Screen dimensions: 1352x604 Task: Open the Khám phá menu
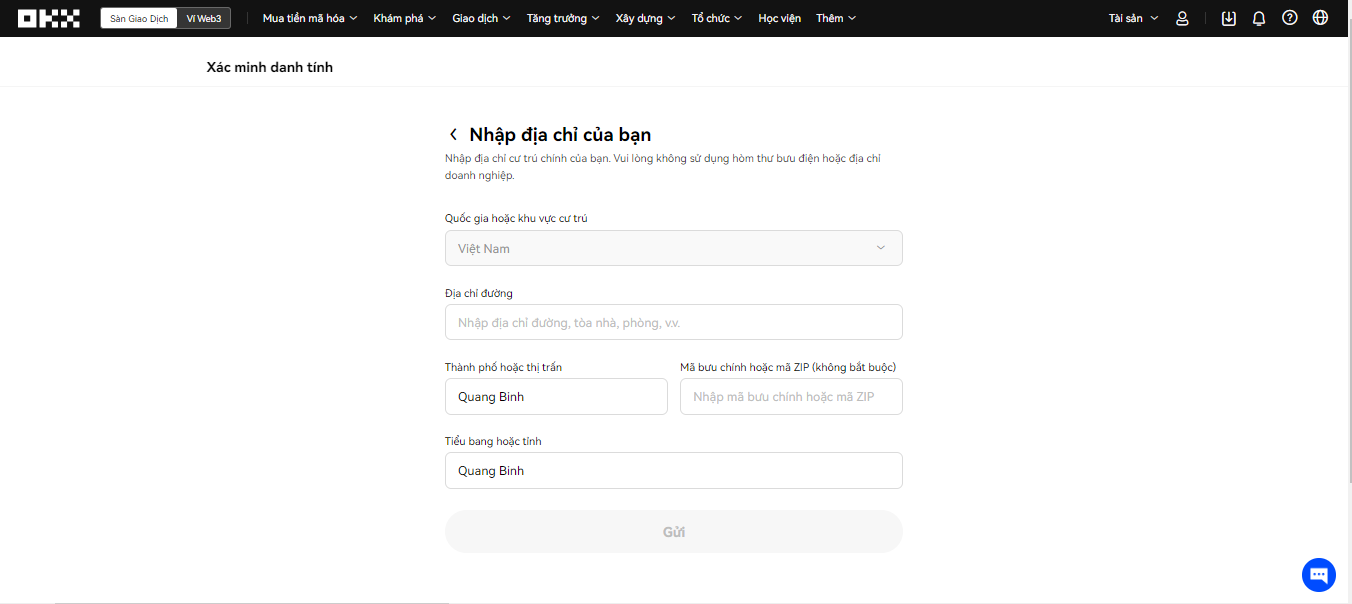pos(404,18)
